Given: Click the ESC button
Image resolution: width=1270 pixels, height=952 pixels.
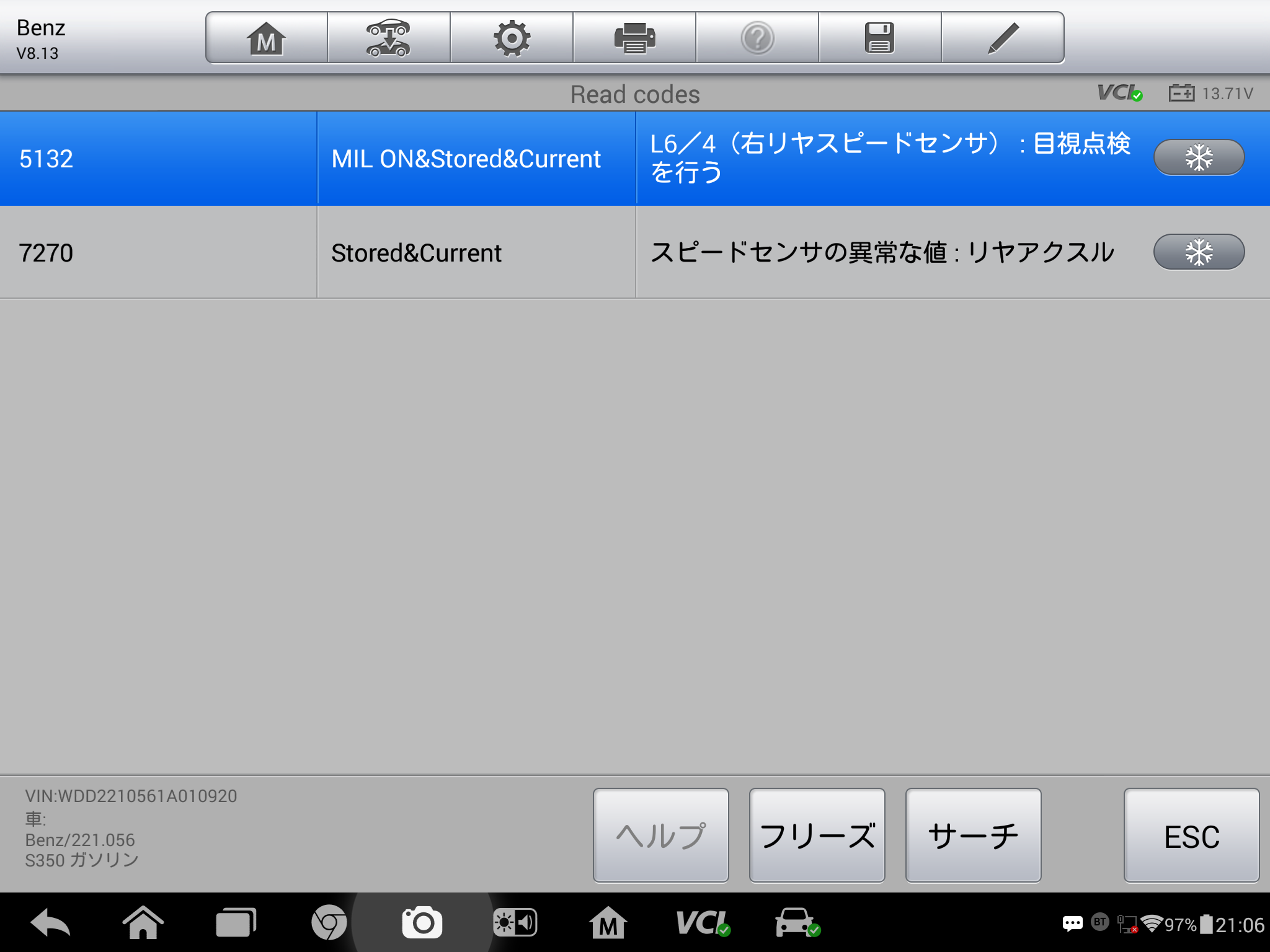Looking at the screenshot, I should [1192, 835].
